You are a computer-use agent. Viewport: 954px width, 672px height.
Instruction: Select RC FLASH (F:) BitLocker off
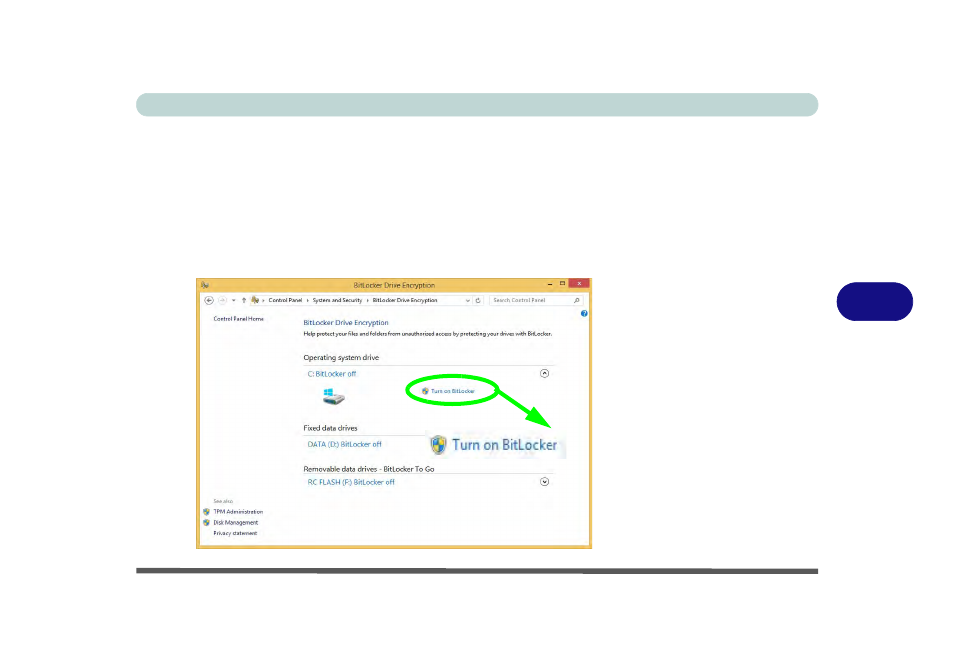(x=351, y=482)
